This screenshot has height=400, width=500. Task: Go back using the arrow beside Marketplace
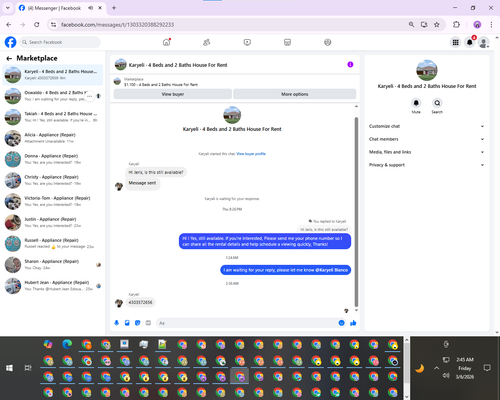point(9,59)
